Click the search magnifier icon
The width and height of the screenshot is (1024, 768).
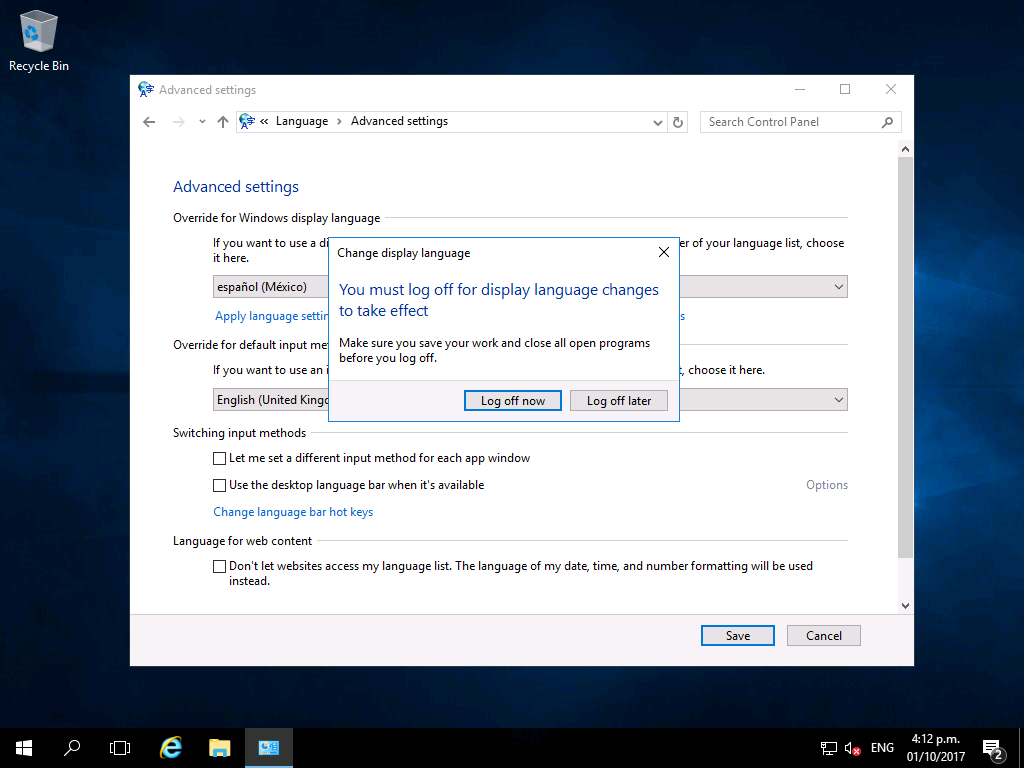coord(887,122)
